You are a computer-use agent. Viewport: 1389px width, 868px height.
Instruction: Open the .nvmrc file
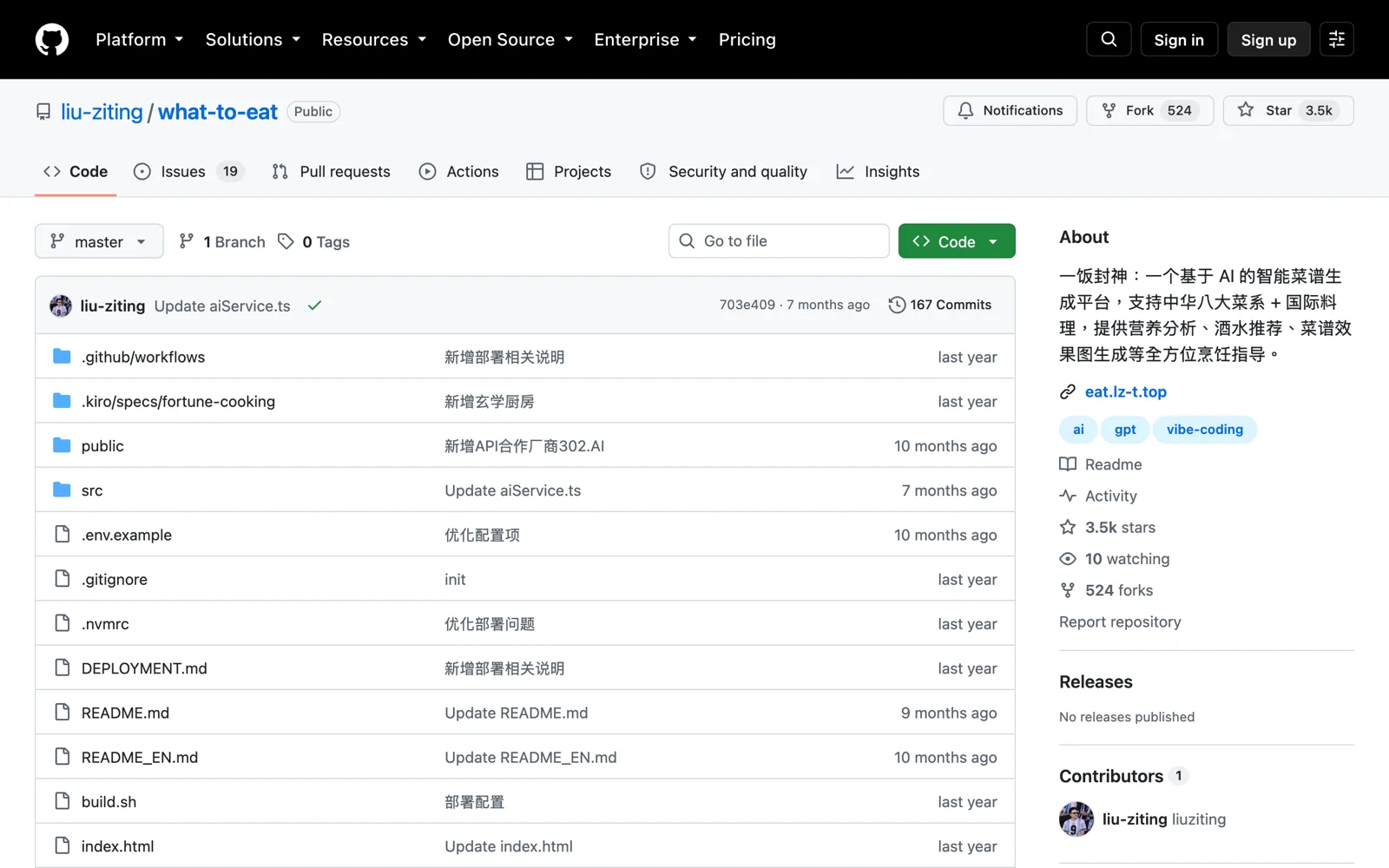tap(105, 623)
